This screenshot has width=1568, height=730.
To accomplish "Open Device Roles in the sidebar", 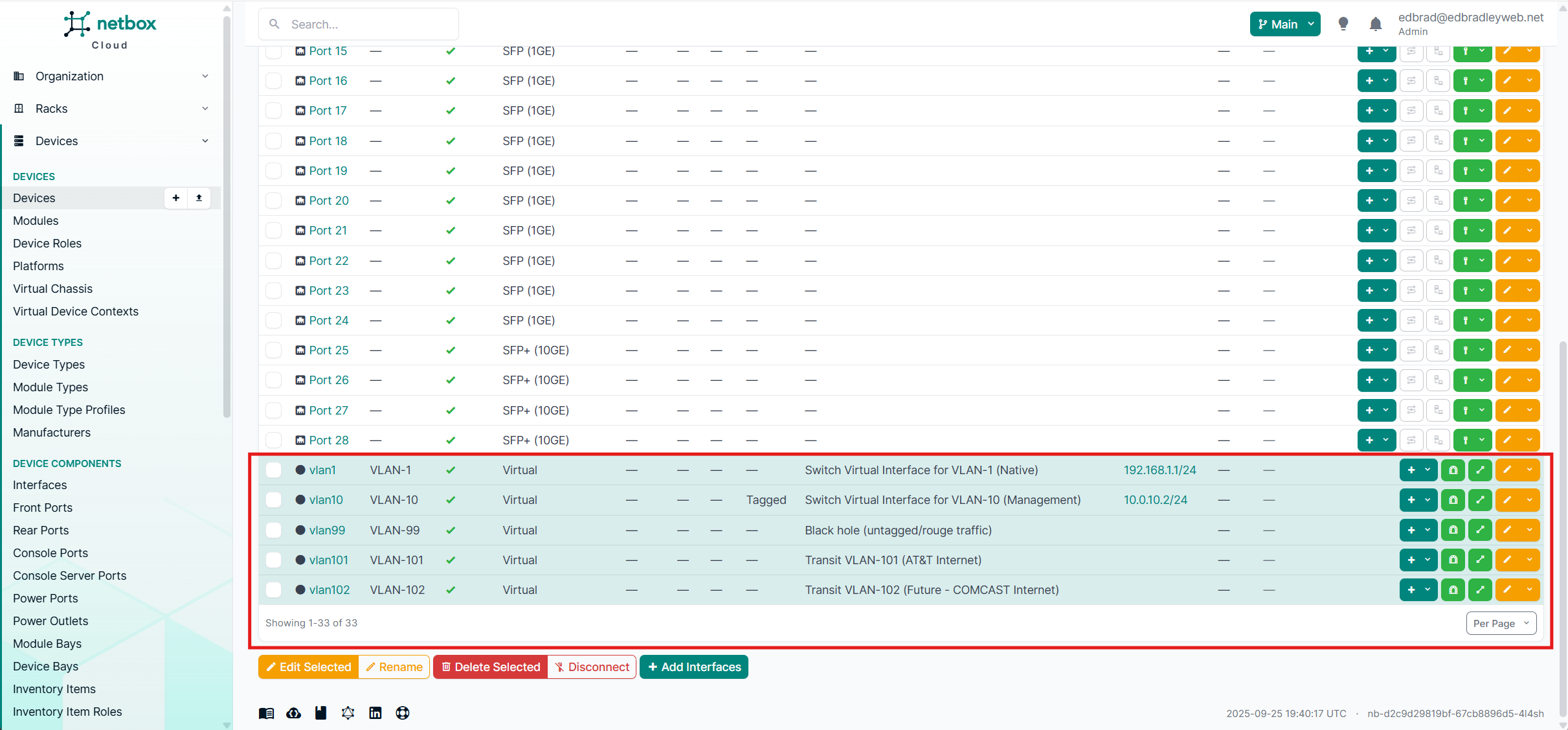I will [47, 244].
